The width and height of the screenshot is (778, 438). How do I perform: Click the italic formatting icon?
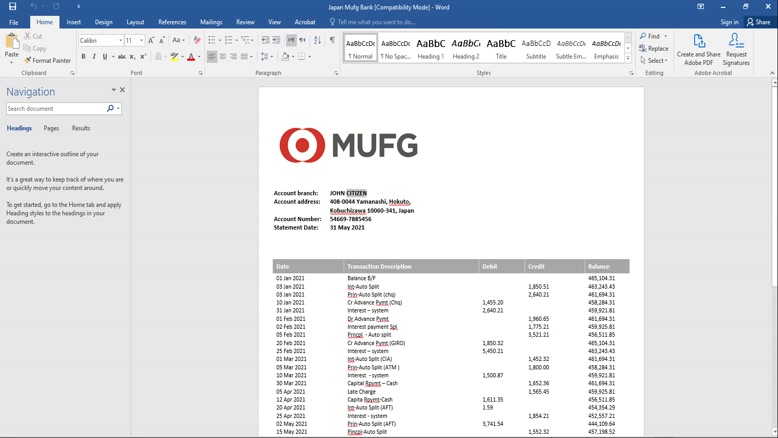click(x=94, y=57)
